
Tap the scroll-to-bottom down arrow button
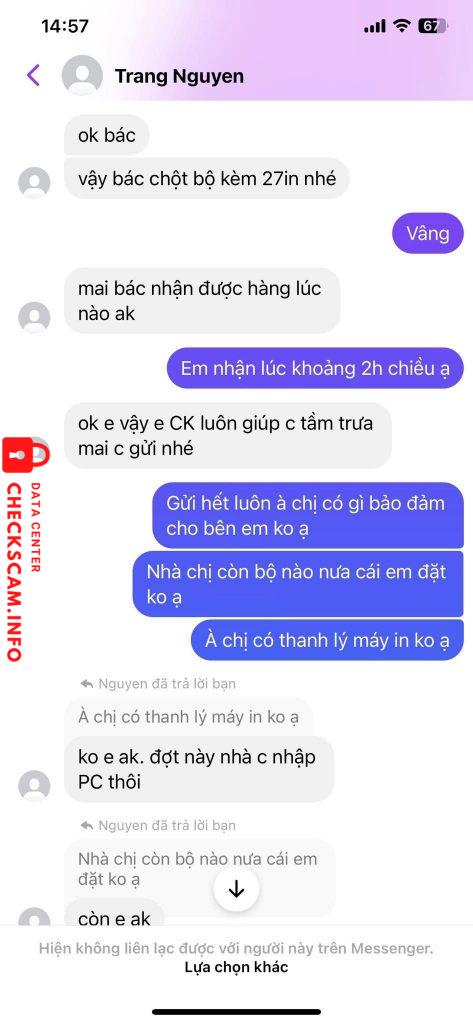236,889
